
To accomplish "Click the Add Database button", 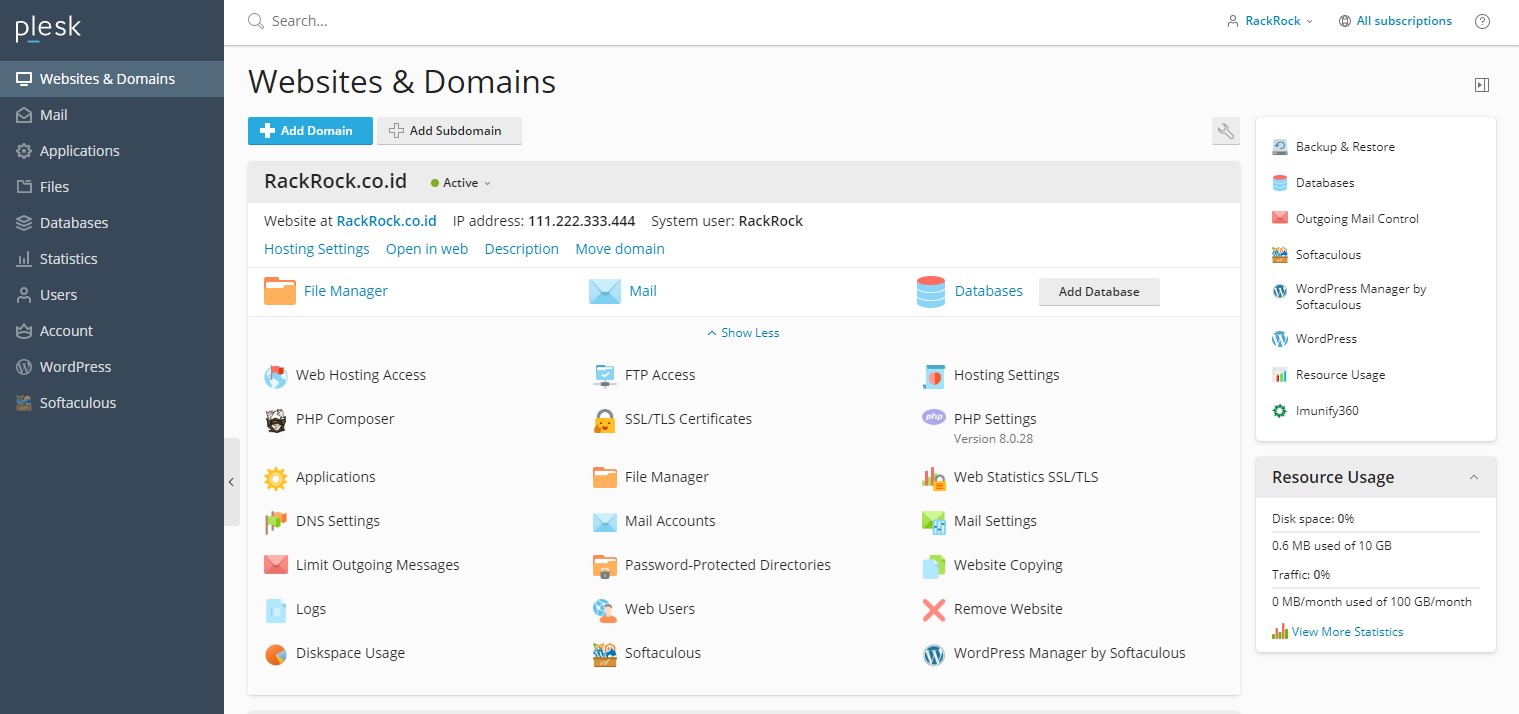I will point(1099,292).
